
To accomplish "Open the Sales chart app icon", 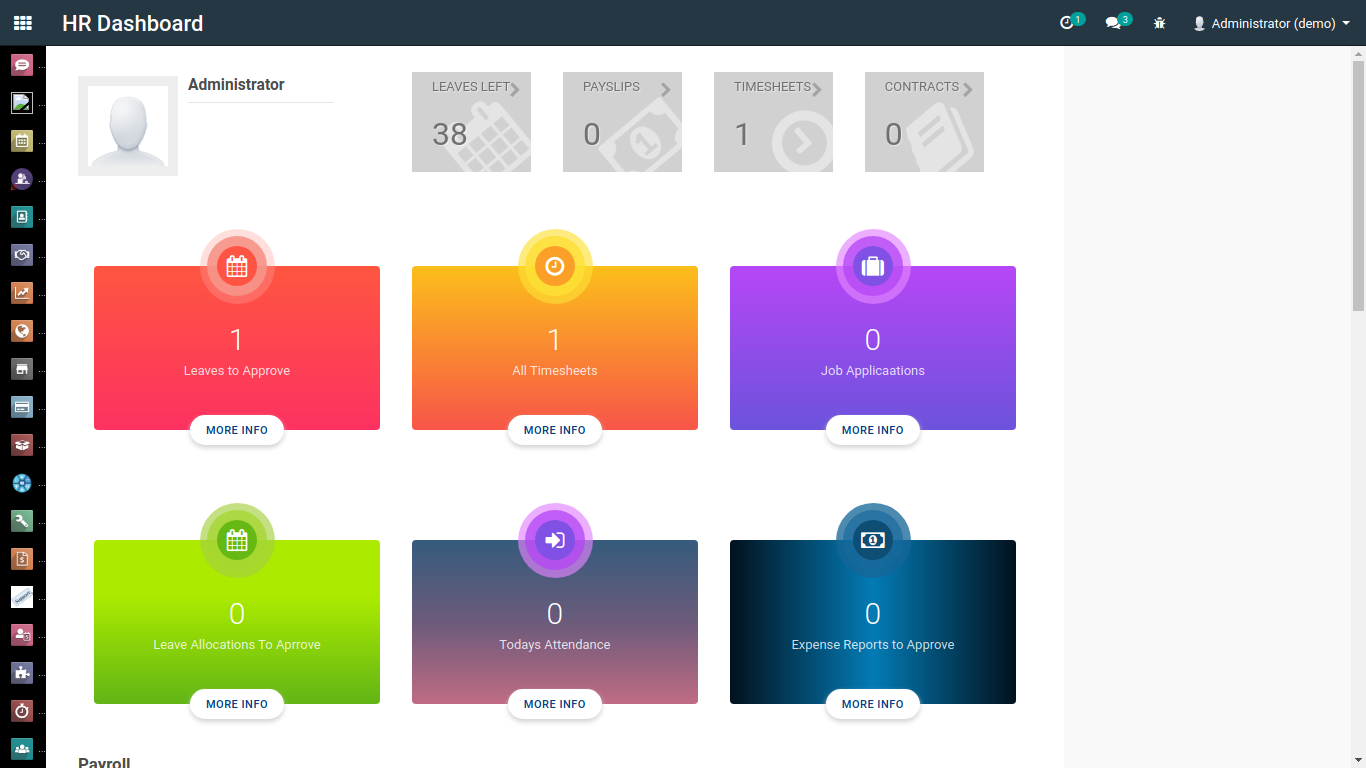I will click(22, 293).
